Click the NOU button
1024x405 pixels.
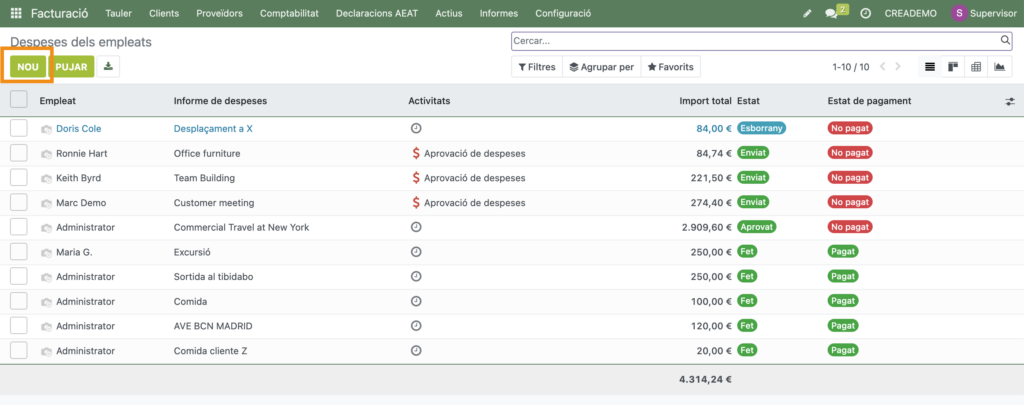[x=28, y=66]
